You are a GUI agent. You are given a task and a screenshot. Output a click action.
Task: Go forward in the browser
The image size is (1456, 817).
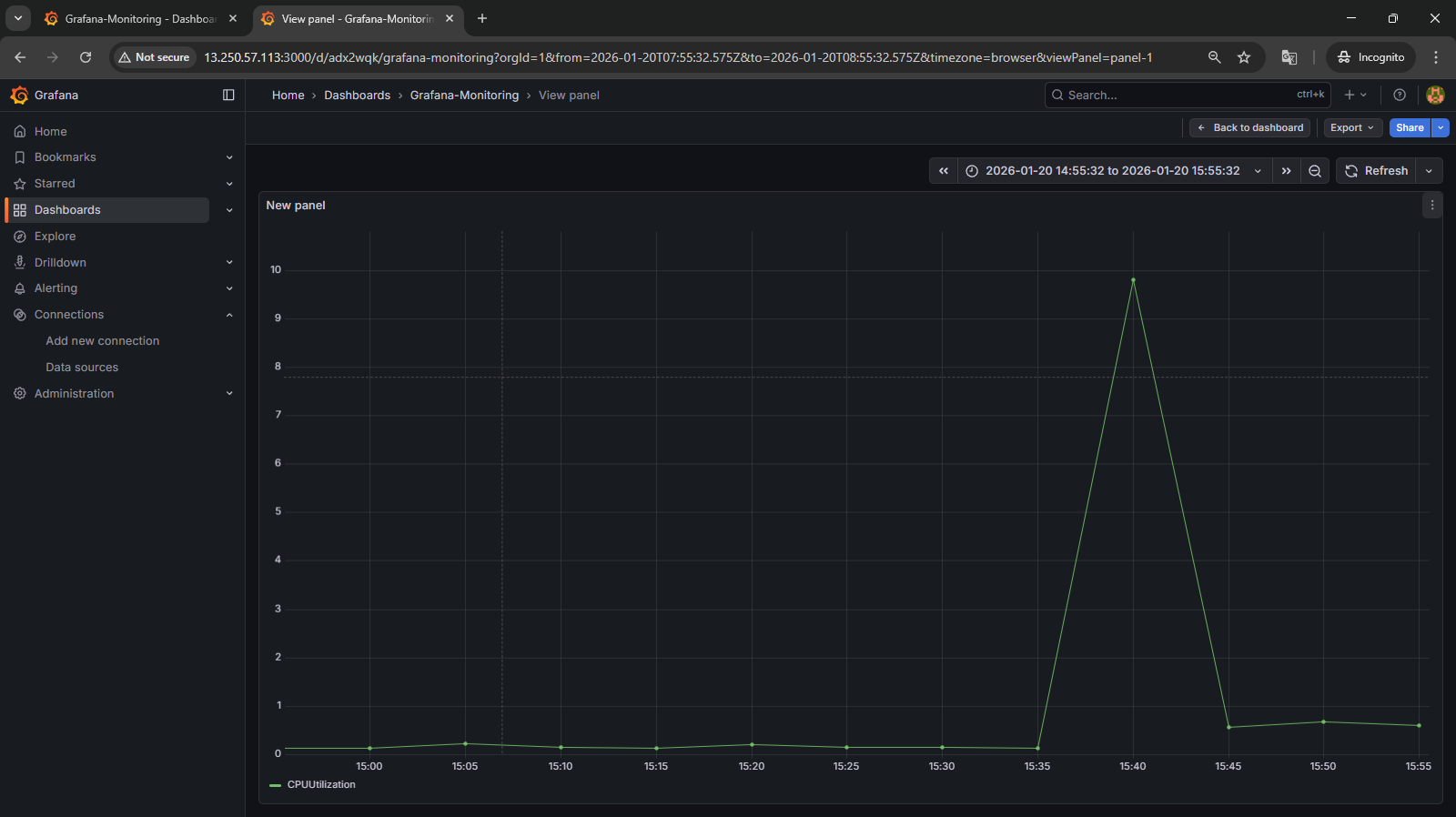point(53,57)
